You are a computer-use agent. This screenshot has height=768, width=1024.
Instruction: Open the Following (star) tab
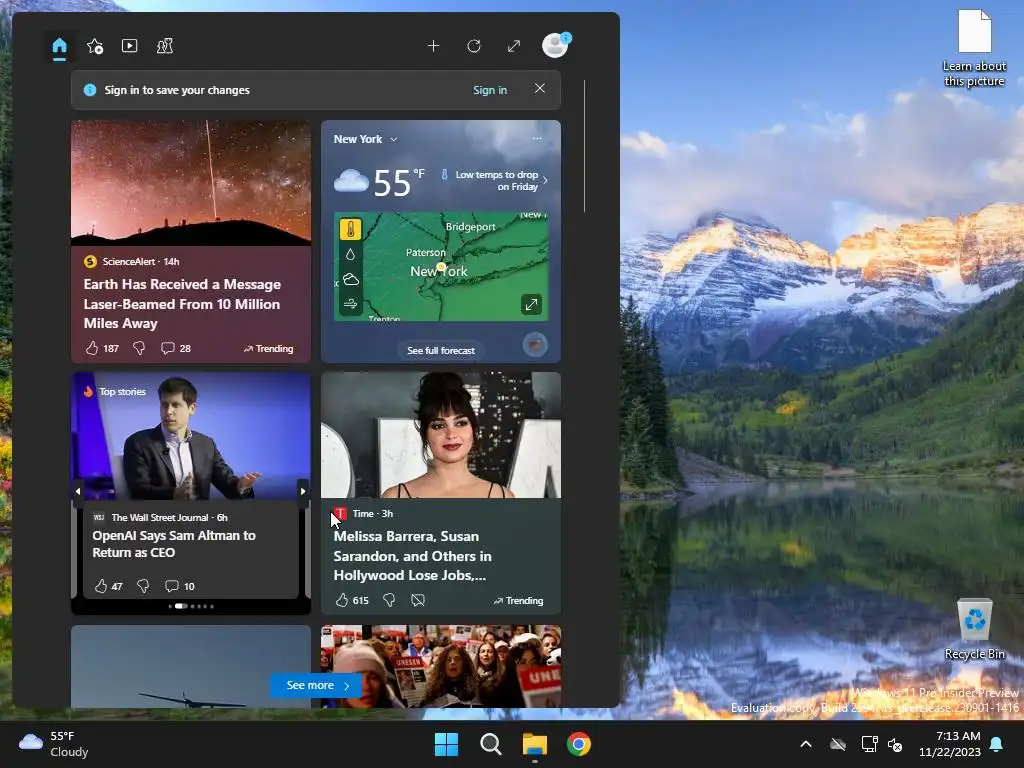pyautogui.click(x=95, y=46)
